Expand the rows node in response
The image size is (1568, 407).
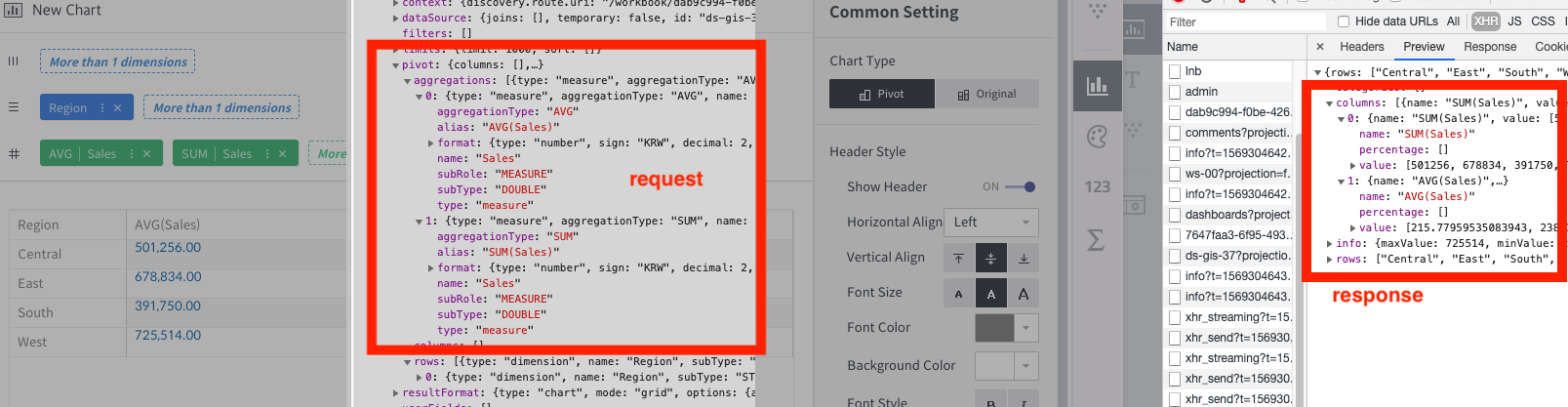coord(1330,260)
